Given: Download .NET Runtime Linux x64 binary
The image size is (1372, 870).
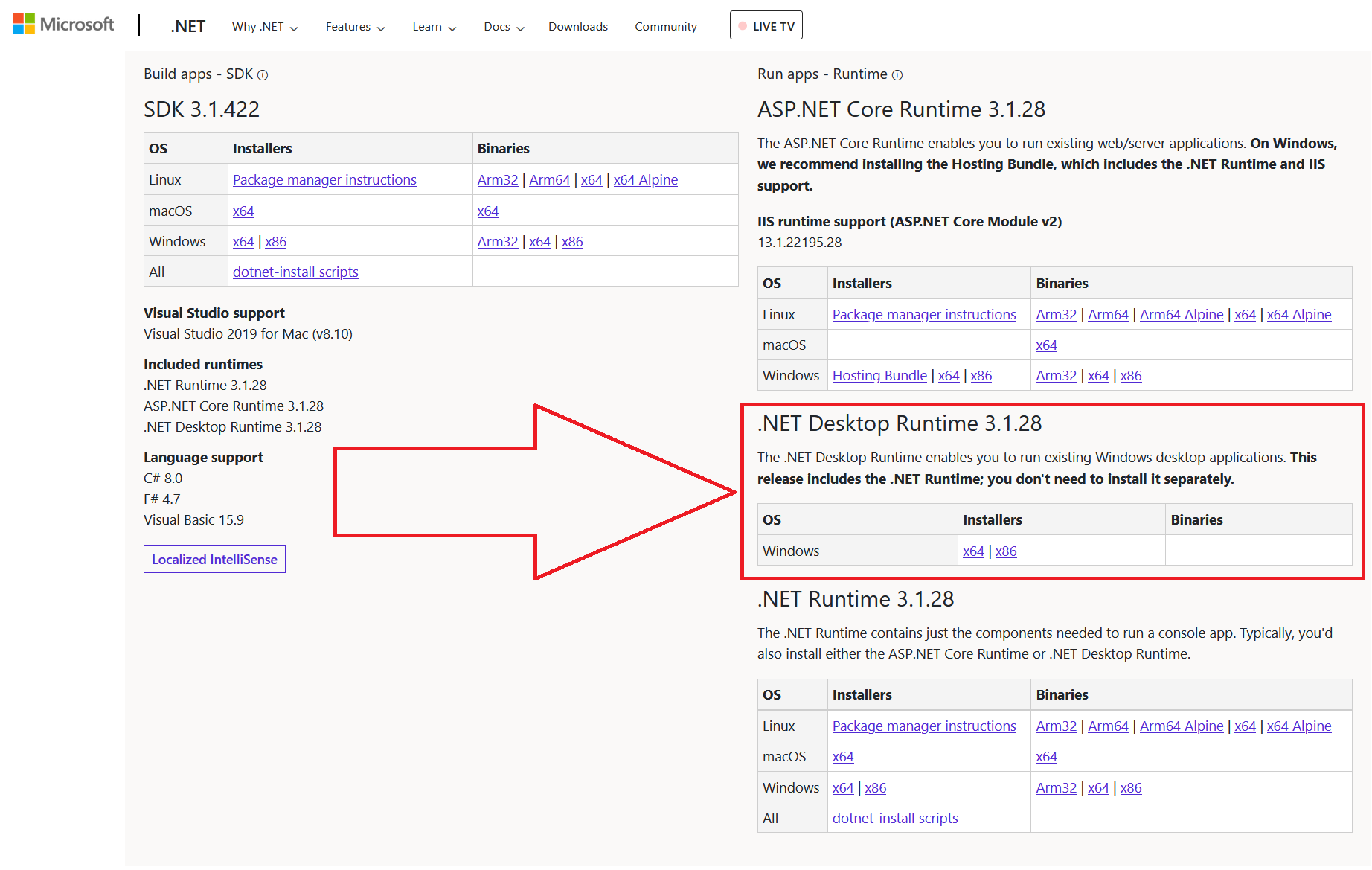Looking at the screenshot, I should (x=1246, y=726).
